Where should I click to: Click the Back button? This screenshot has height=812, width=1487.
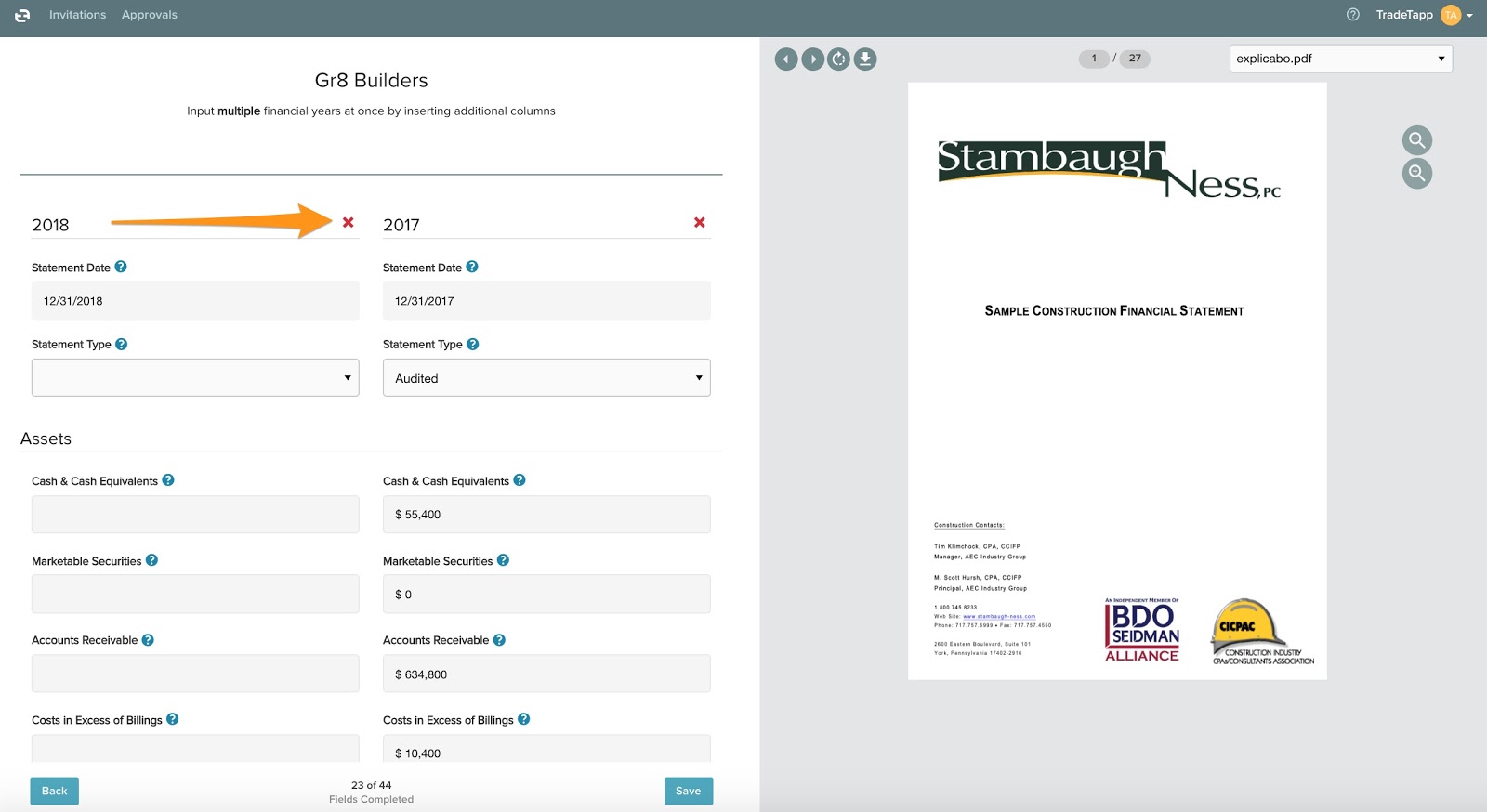point(54,791)
